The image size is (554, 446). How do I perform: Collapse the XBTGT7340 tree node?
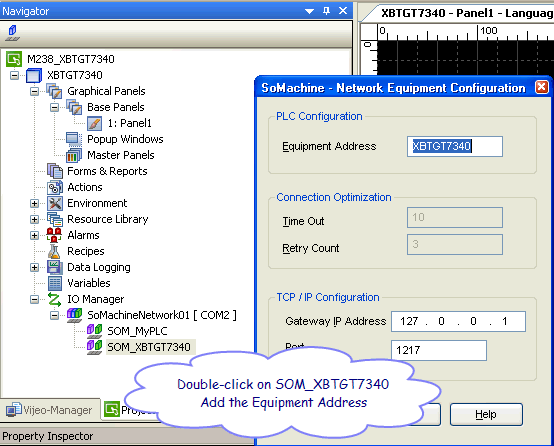tap(14, 75)
